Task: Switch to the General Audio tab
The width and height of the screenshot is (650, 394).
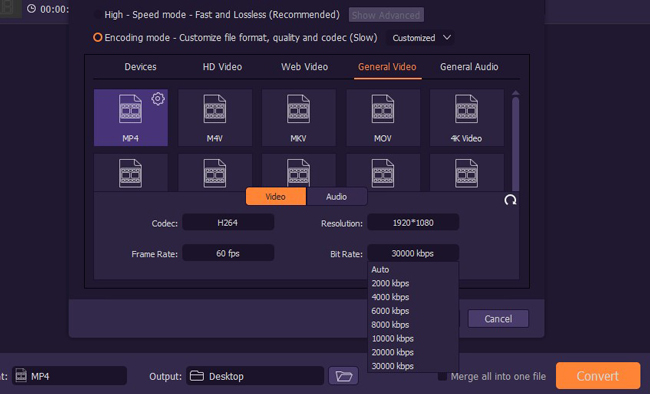Action: pos(469,67)
